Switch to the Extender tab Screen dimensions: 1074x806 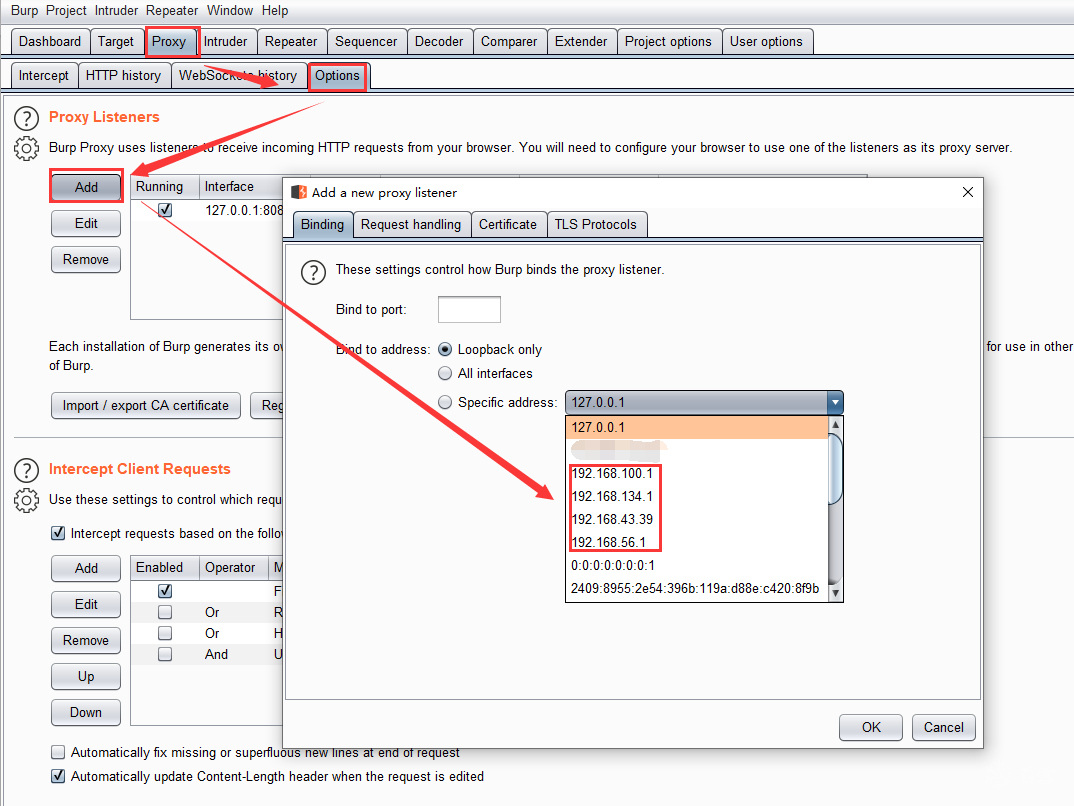click(581, 41)
